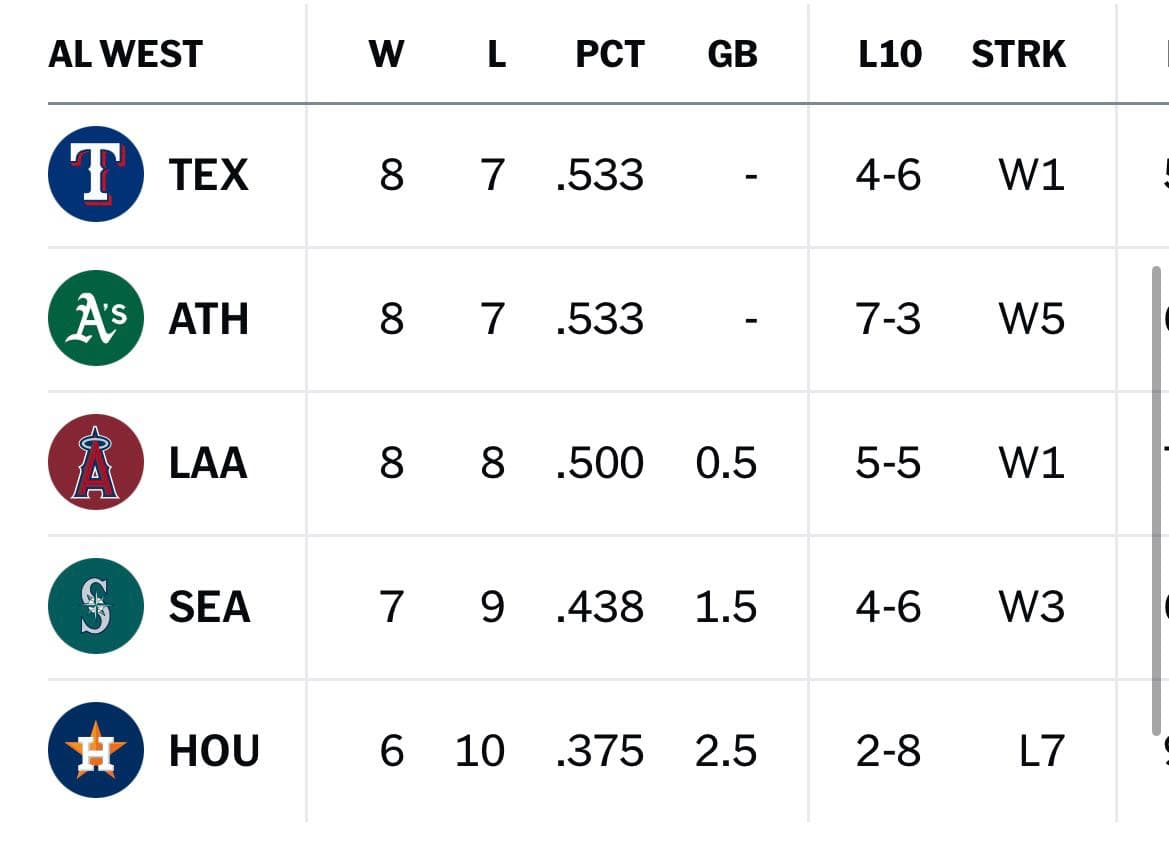Screen dimensions: 1169x845
Task: Sort standings by PCT column header
Action: tap(610, 54)
